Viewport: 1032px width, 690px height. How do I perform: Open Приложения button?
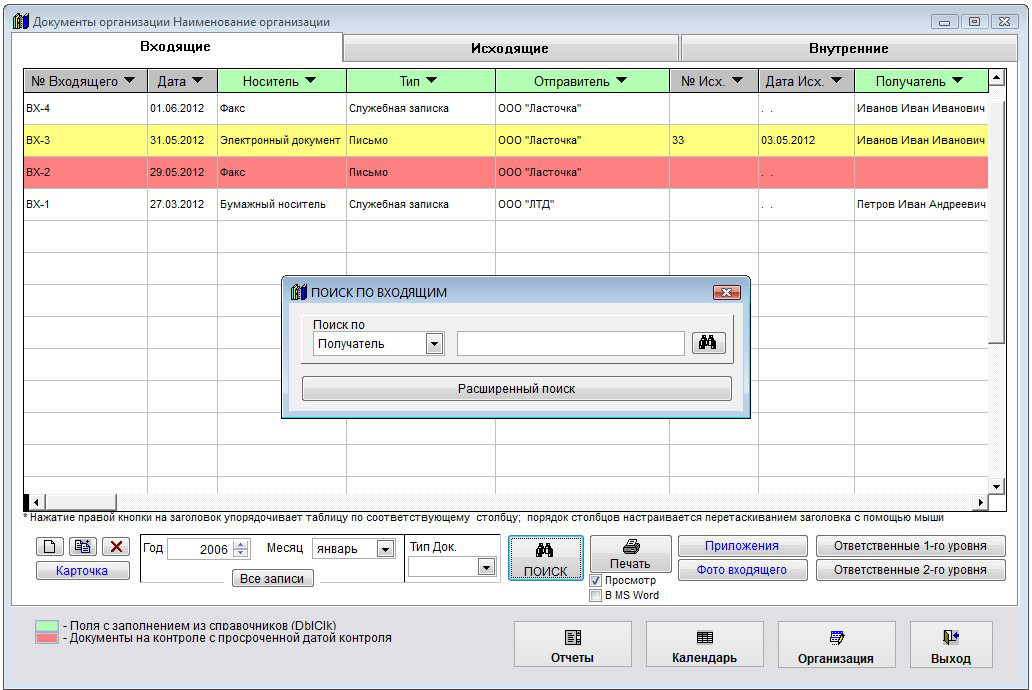(x=742, y=546)
